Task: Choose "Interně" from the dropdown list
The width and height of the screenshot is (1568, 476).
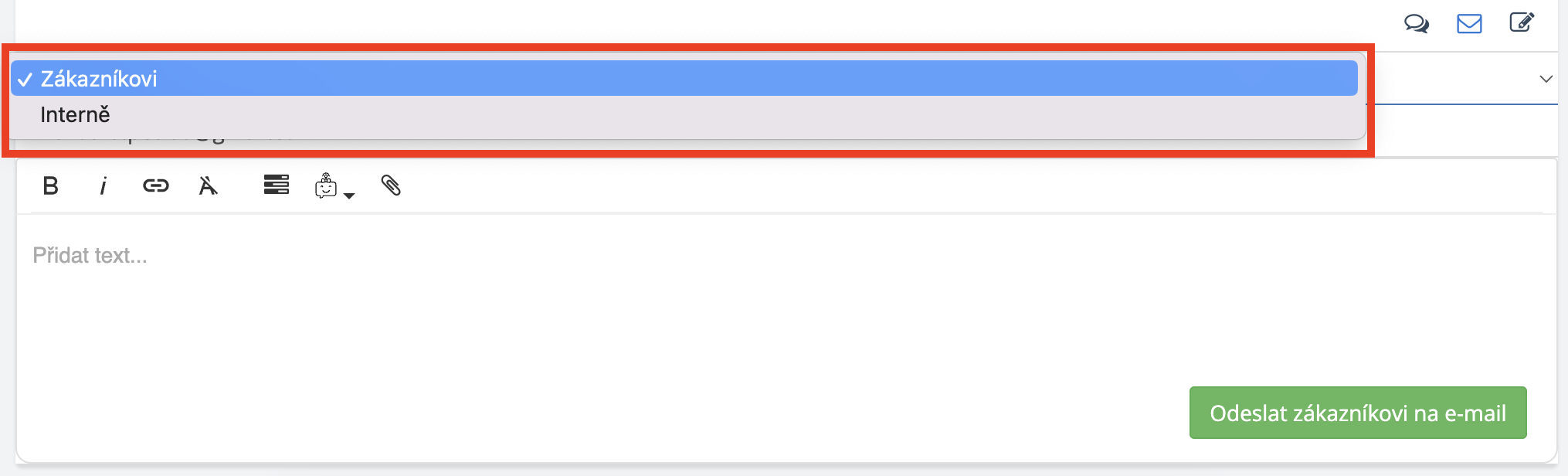Action: (76, 115)
